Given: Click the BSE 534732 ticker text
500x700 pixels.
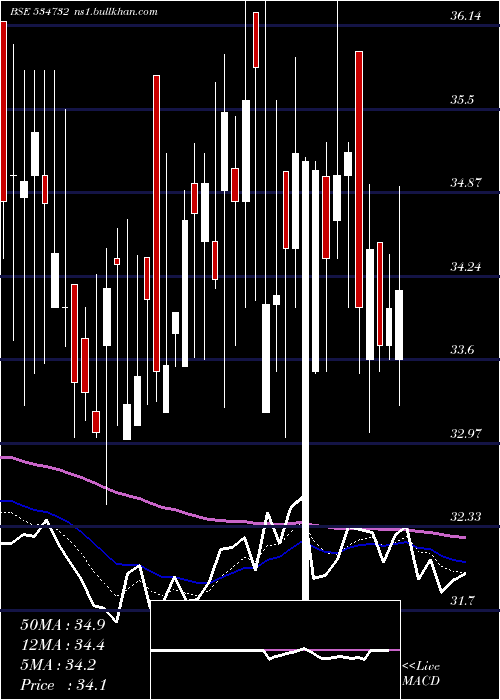Looking at the screenshot, I should coord(40,12).
